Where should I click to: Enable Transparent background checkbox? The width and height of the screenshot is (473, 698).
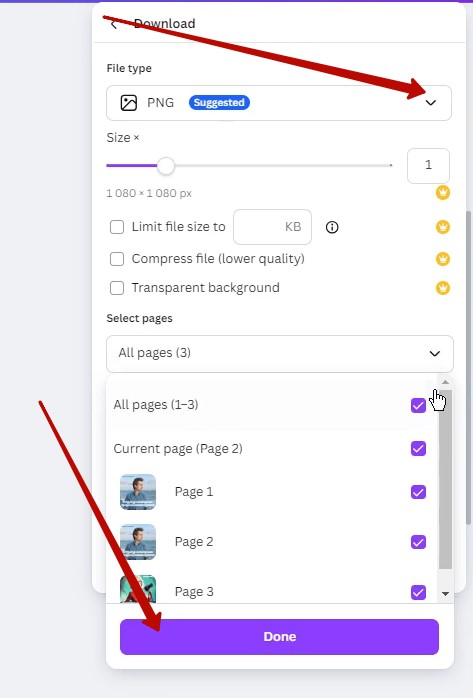pyautogui.click(x=117, y=288)
